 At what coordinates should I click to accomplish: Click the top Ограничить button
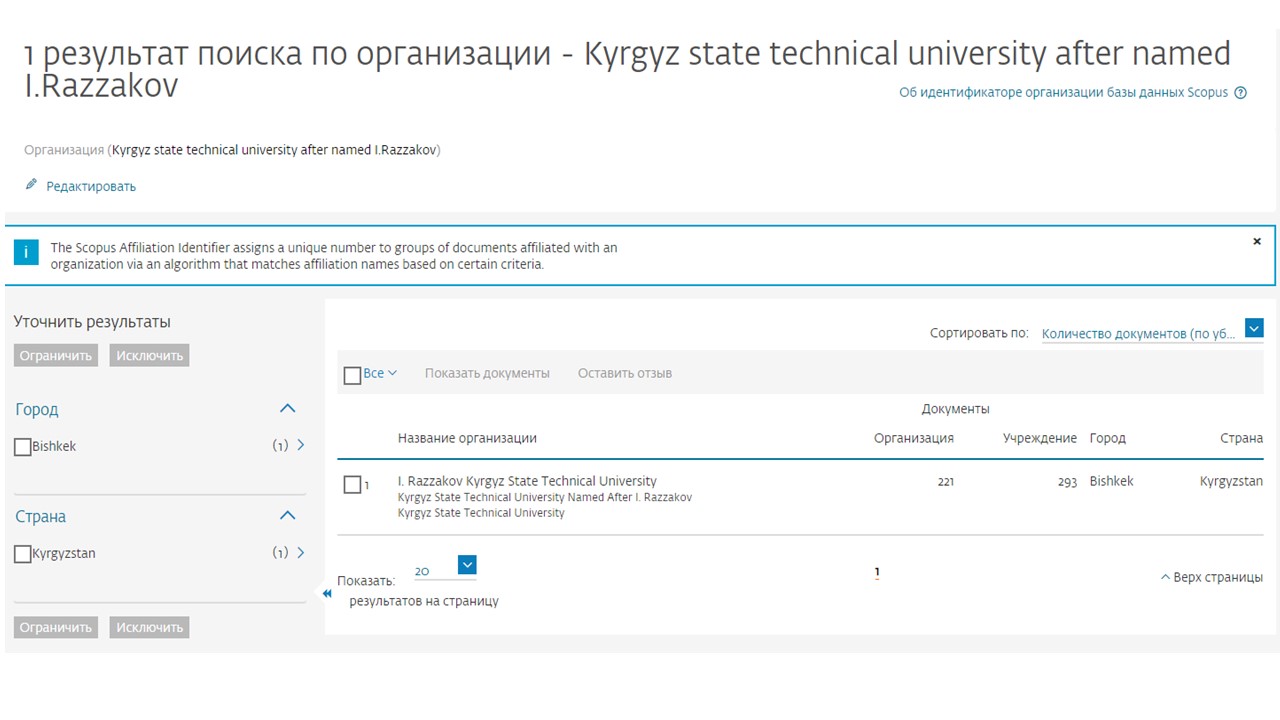pyautogui.click(x=56, y=356)
